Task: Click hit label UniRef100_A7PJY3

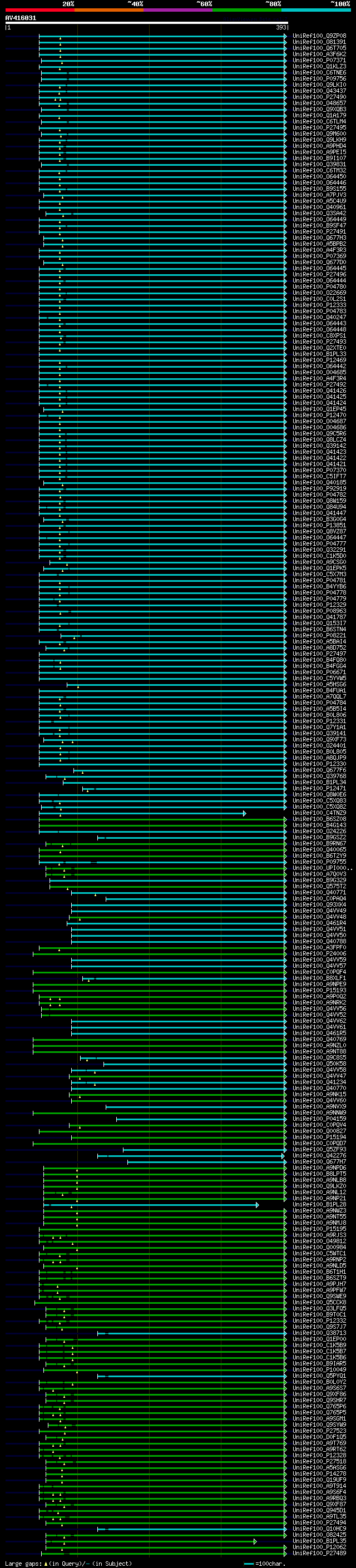Action: pyautogui.click(x=319, y=195)
